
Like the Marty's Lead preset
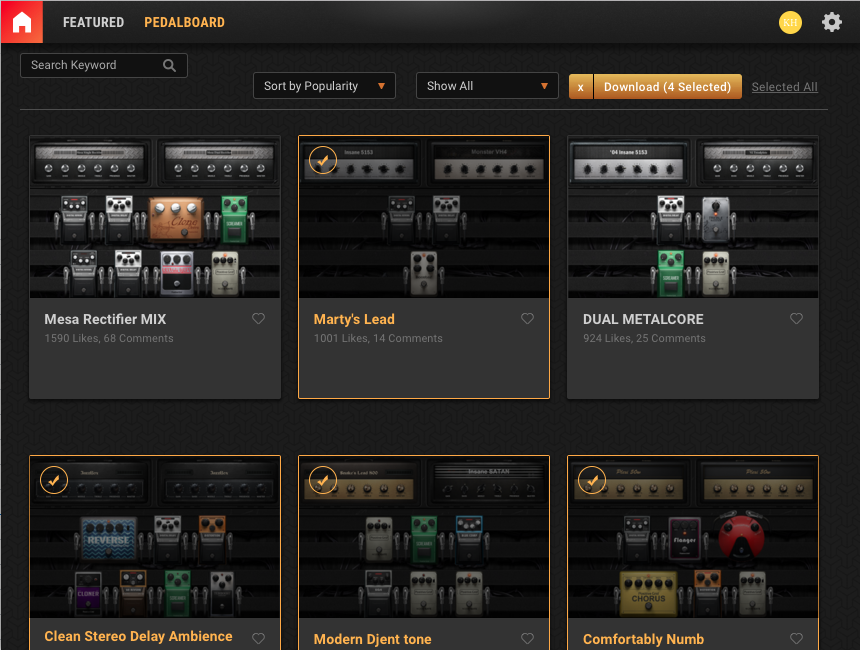point(527,319)
